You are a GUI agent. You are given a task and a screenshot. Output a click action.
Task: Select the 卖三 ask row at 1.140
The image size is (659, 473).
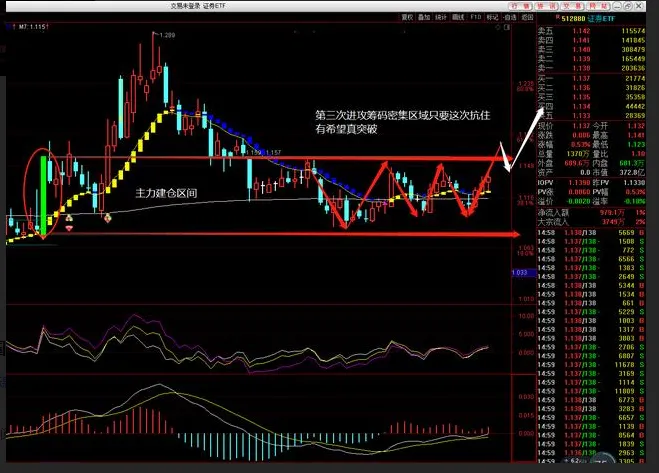tap(591, 49)
